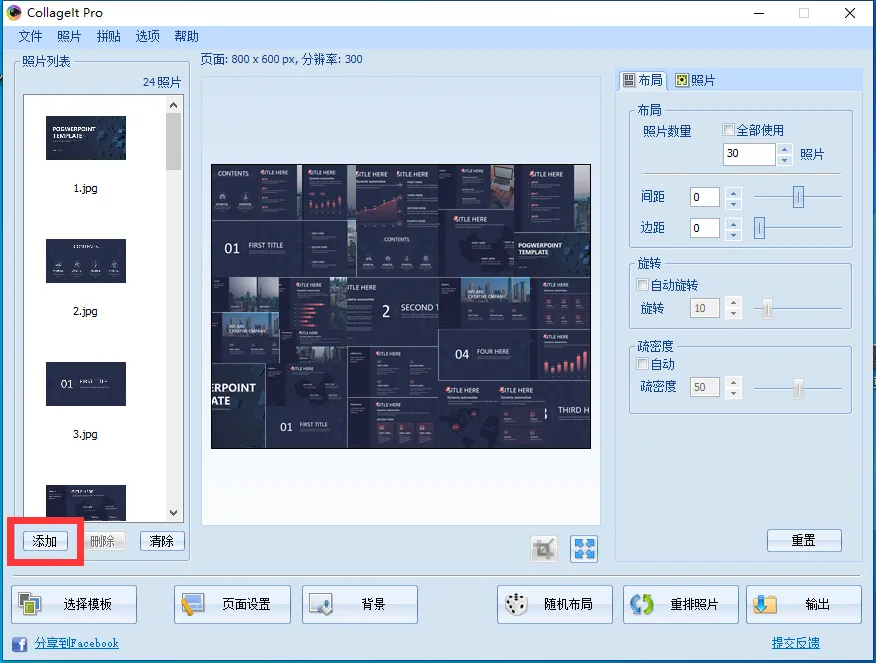Click the 旋转 slider handle
Screen dimensions: 876x663
(x=767, y=308)
